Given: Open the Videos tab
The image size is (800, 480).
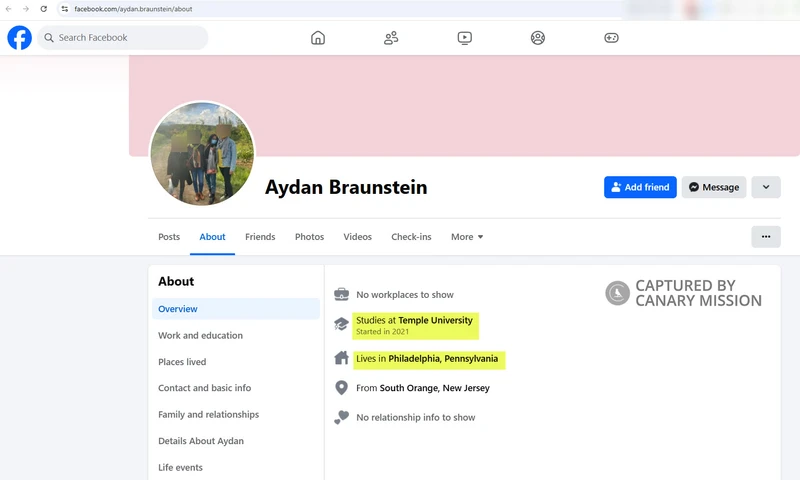Looking at the screenshot, I should [357, 237].
